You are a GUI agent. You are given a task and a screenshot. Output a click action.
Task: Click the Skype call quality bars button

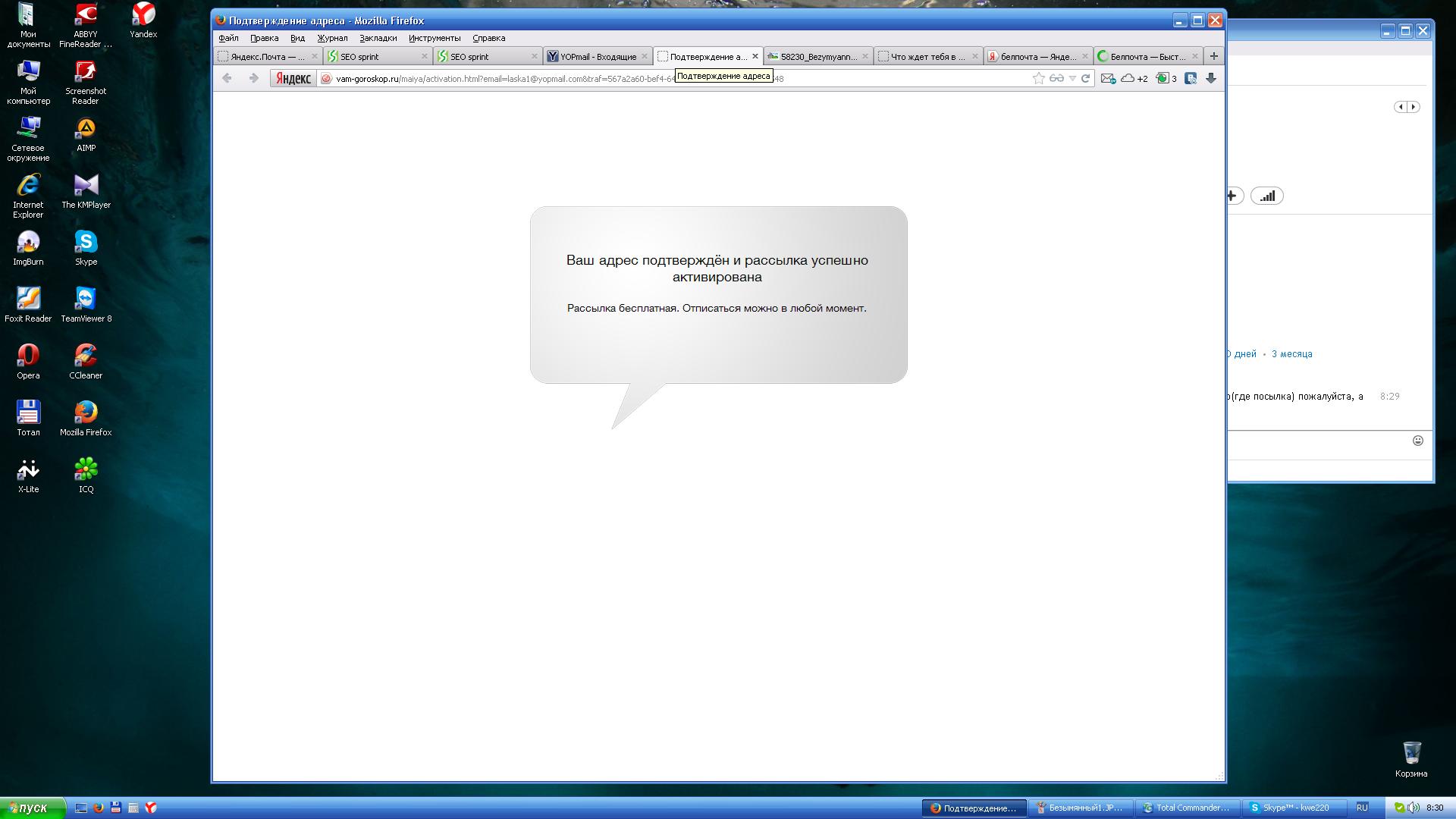(x=1267, y=196)
